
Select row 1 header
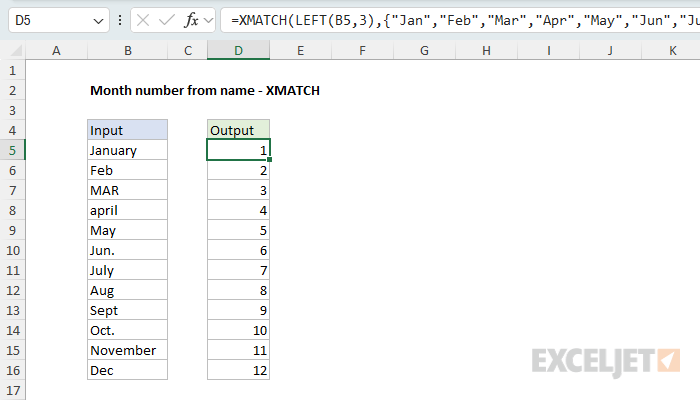[12, 71]
